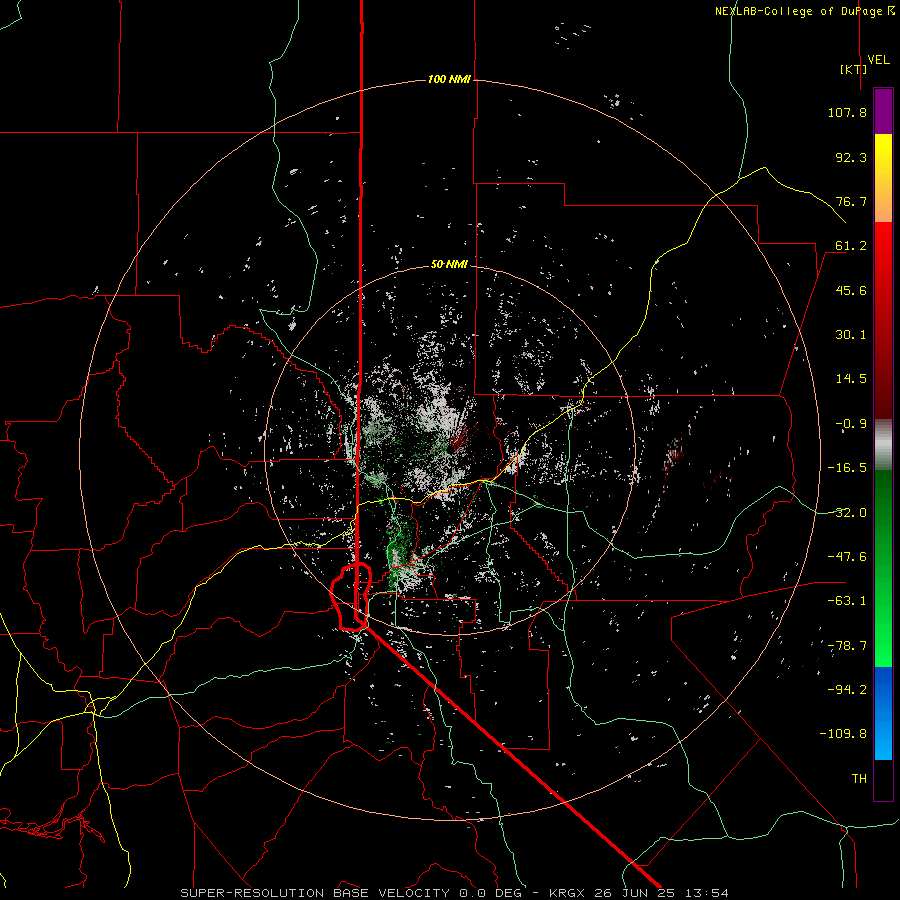The image size is (900, 900).
Task: Pick the green segment of the velocity scale
Action: point(883,568)
